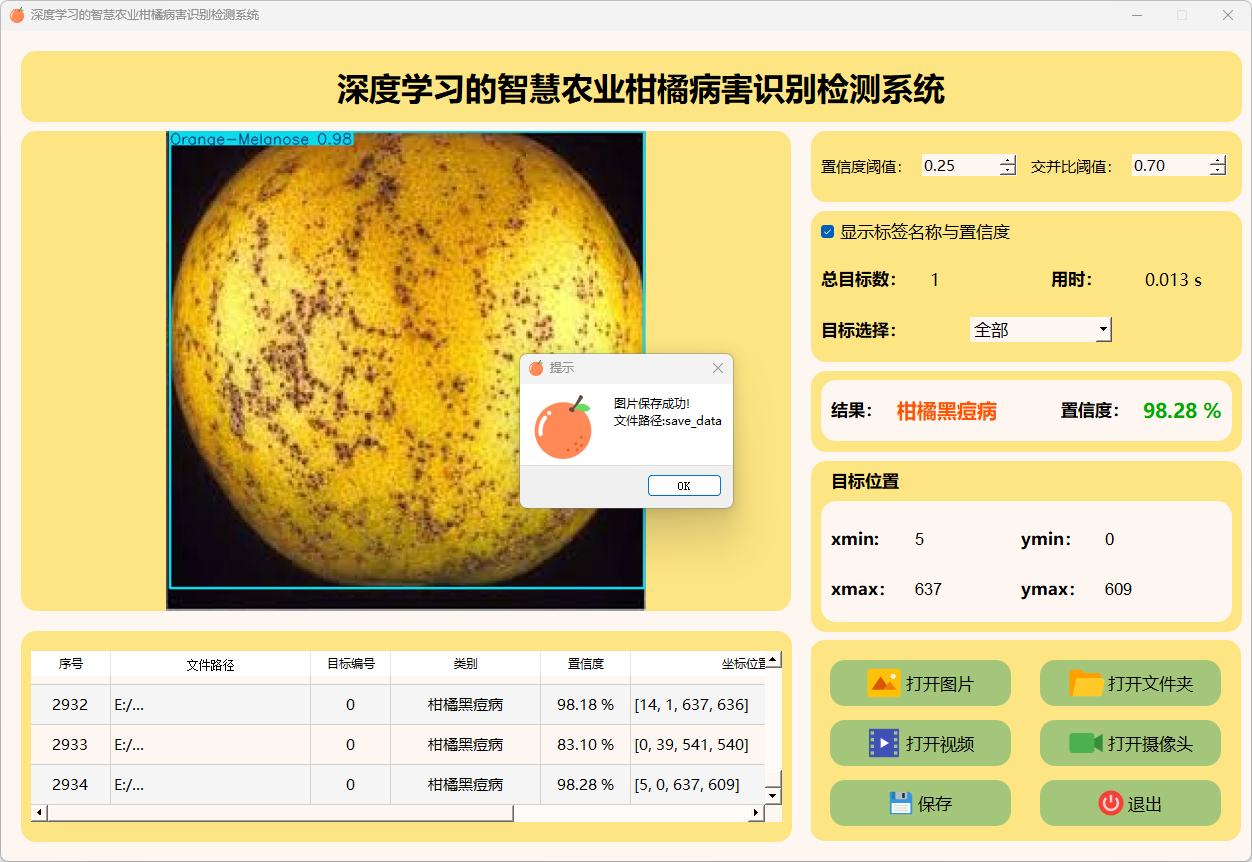Image resolution: width=1252 pixels, height=862 pixels.
Task: Click the horizontal scrollbar under the table
Action: pyautogui.click(x=280, y=813)
